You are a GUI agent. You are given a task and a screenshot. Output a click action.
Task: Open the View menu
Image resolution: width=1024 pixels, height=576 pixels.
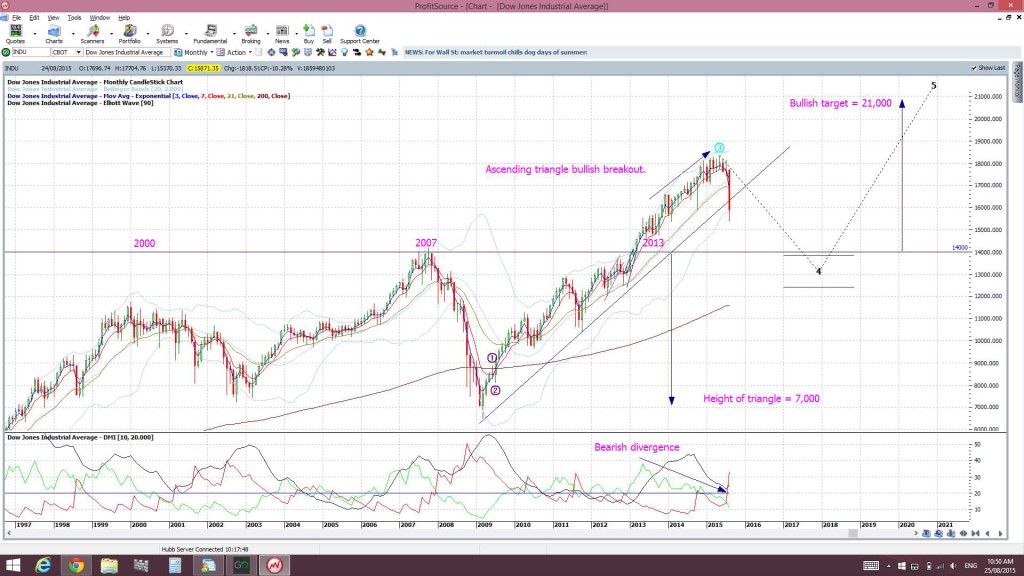(53, 18)
